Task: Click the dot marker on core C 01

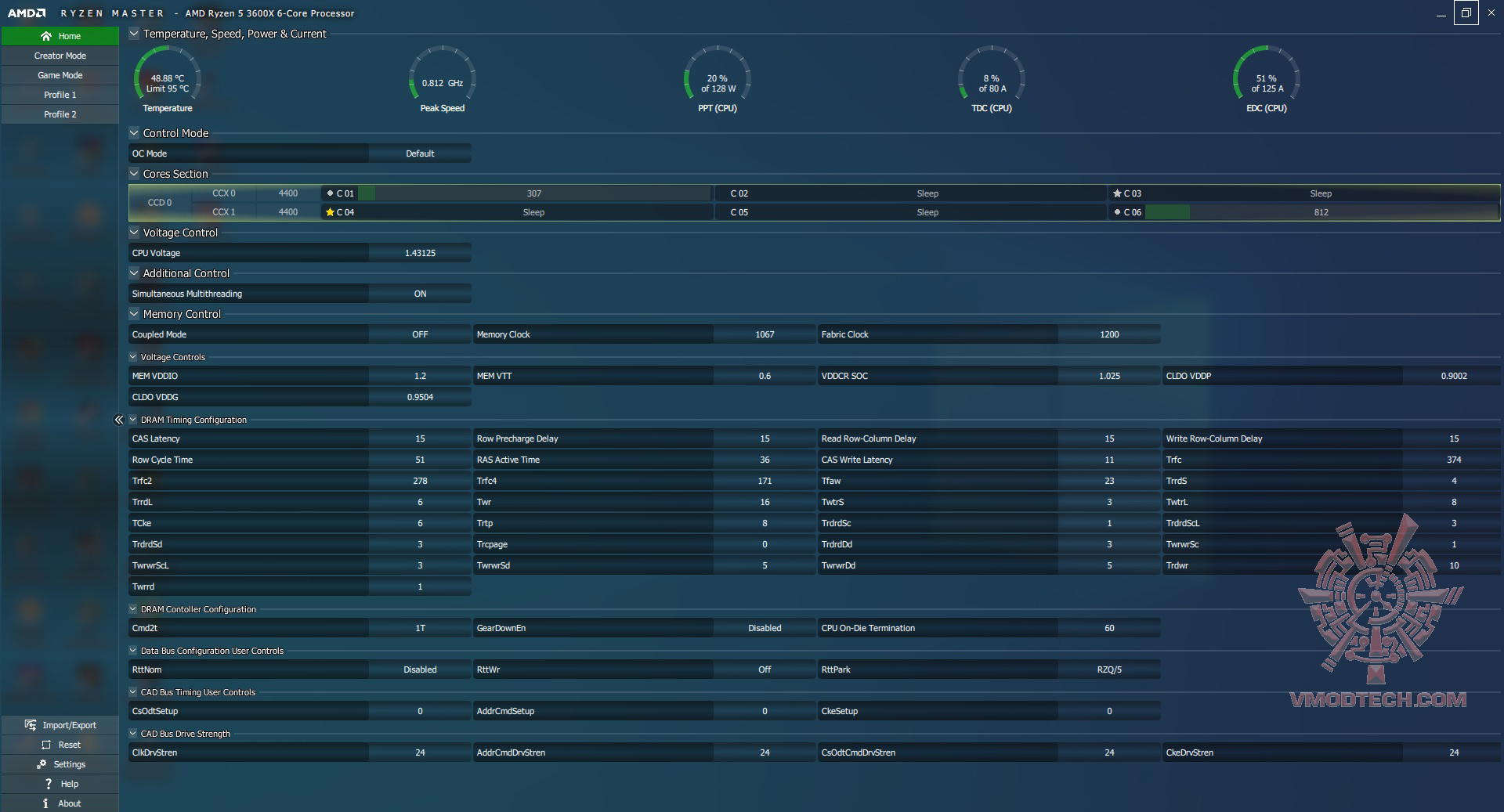Action: click(330, 193)
